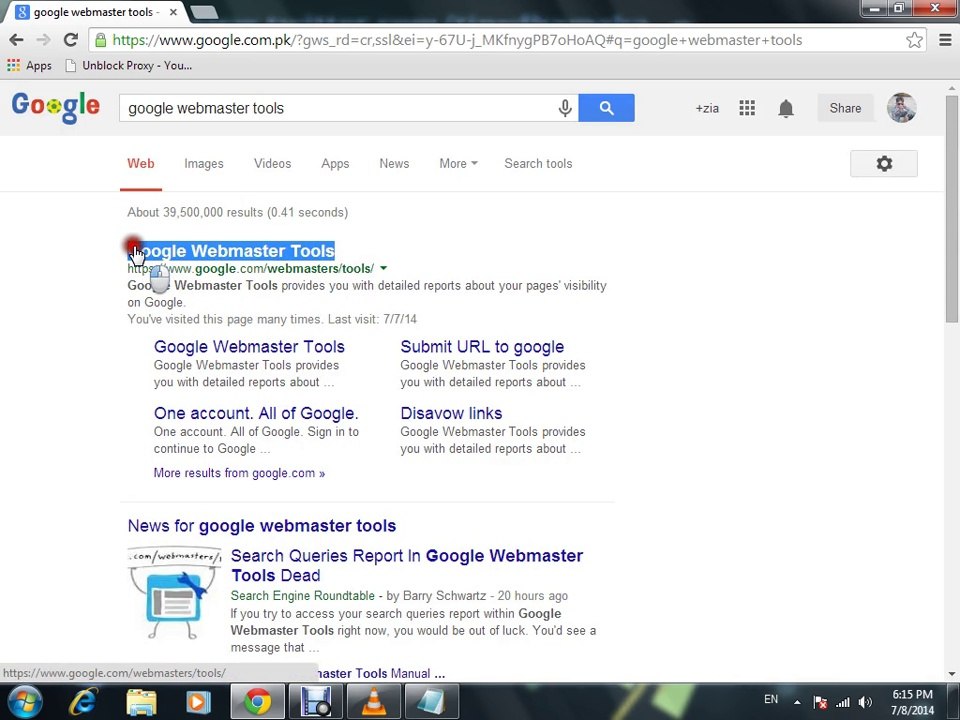Open VLC media player from the taskbar
Screen dimensions: 960x720
click(x=374, y=702)
